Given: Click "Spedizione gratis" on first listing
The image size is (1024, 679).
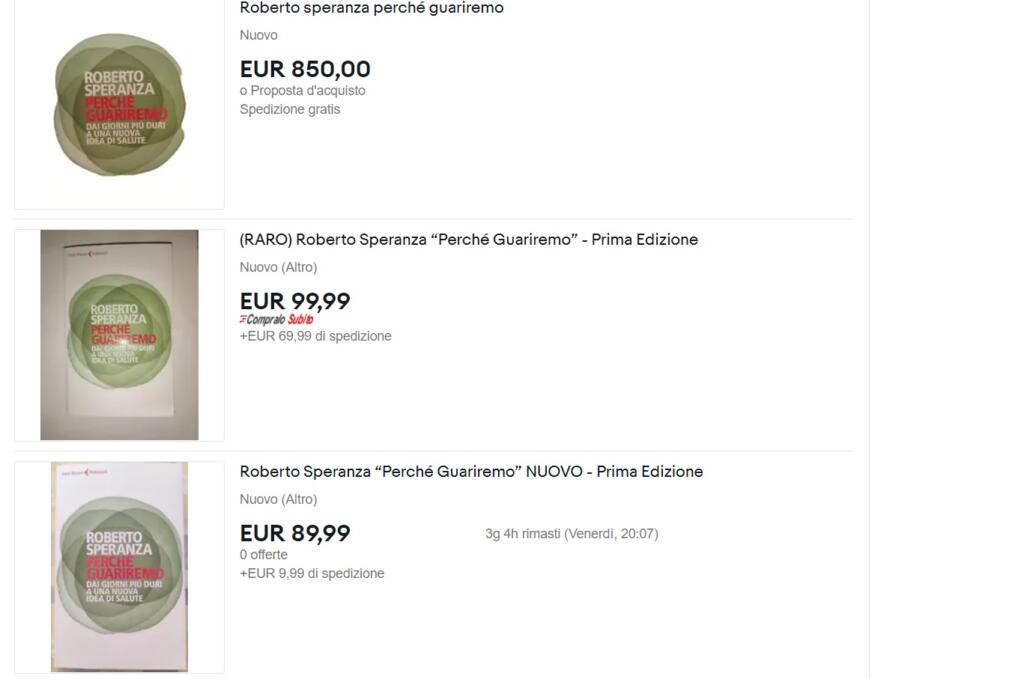Looking at the screenshot, I should 290,109.
